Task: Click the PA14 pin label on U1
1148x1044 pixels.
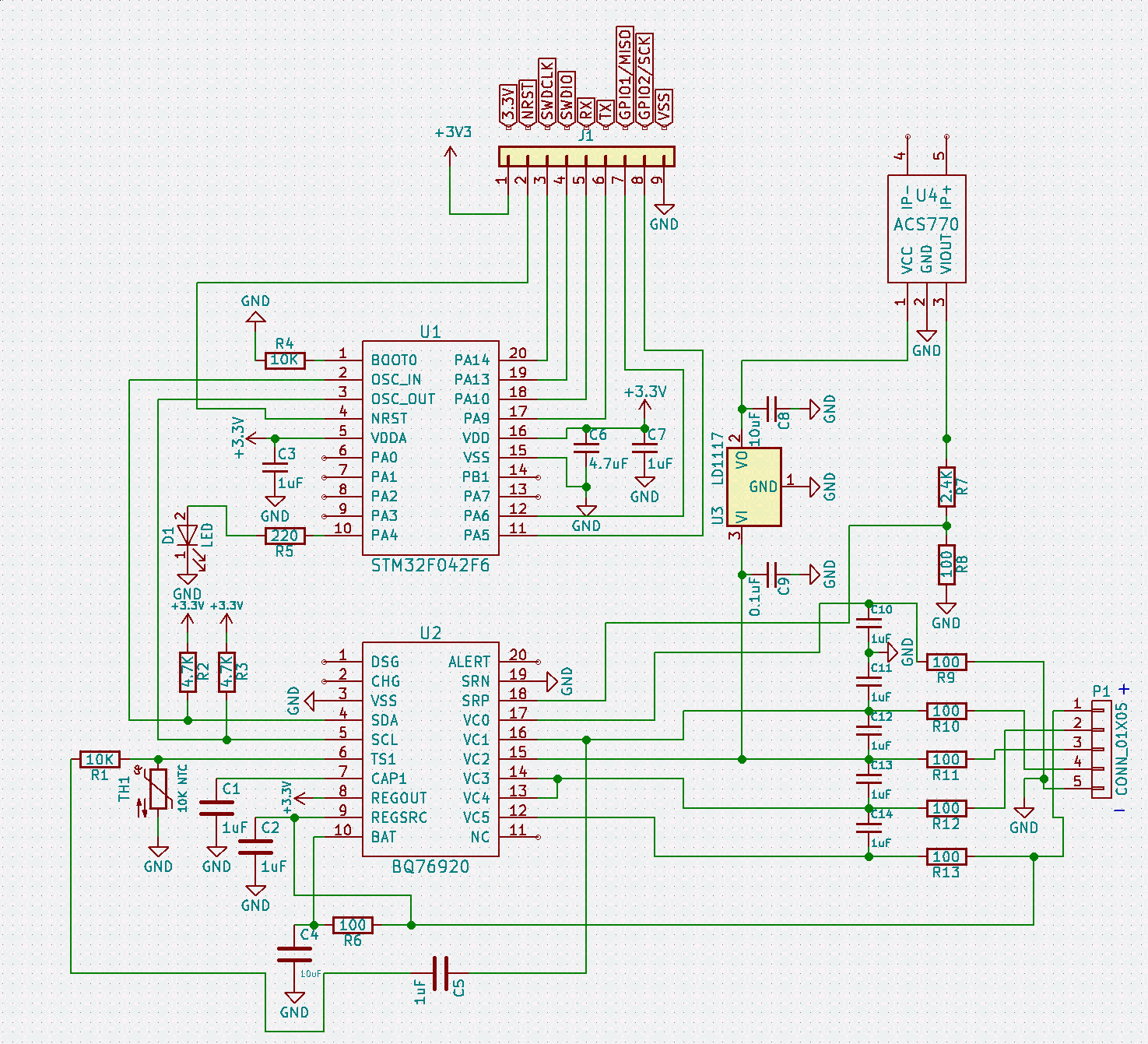Action: (472, 360)
